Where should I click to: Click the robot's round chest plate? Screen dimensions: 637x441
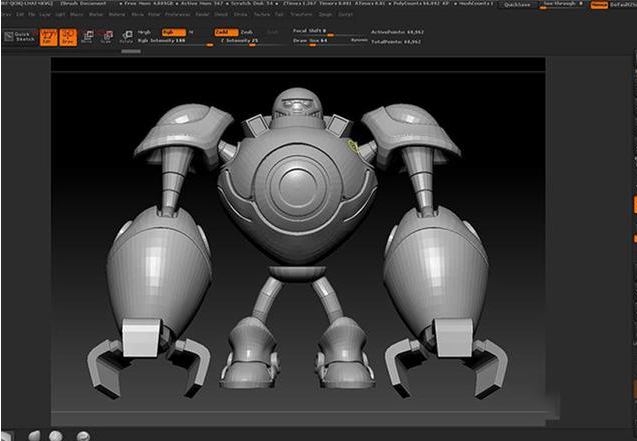(x=298, y=188)
